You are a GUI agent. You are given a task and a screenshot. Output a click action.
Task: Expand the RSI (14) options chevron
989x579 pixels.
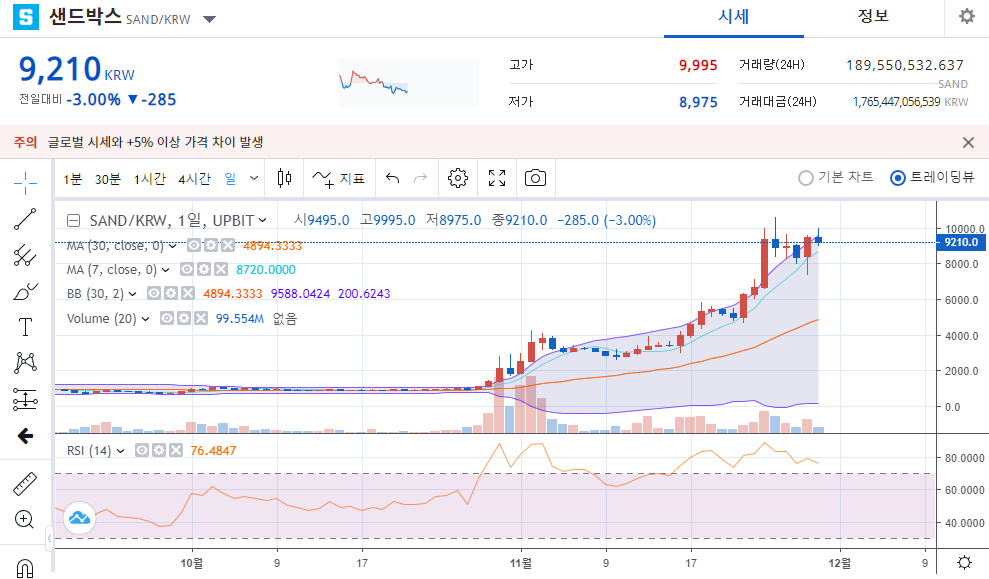pos(120,451)
